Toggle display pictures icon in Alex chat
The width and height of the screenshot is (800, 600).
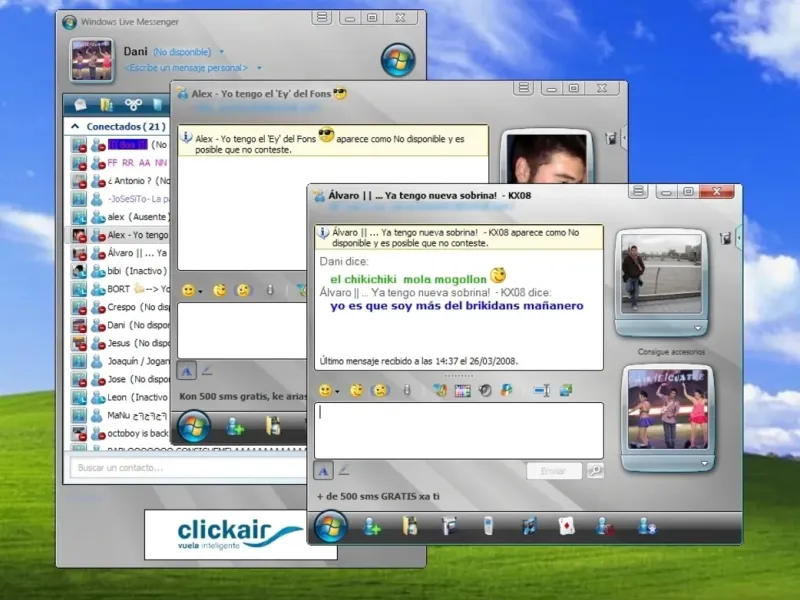point(610,138)
